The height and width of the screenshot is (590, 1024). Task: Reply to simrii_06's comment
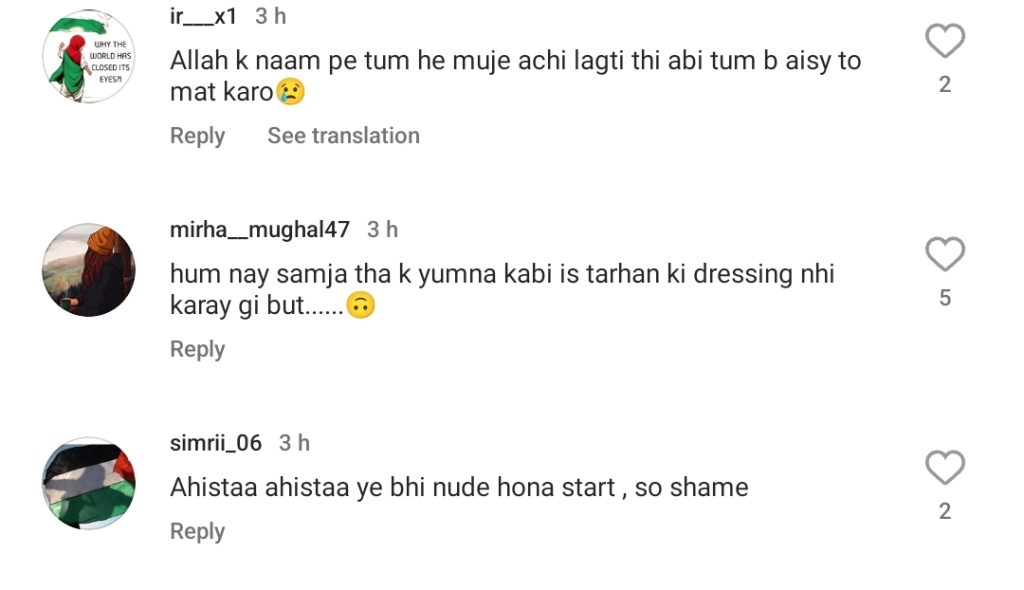click(x=197, y=531)
